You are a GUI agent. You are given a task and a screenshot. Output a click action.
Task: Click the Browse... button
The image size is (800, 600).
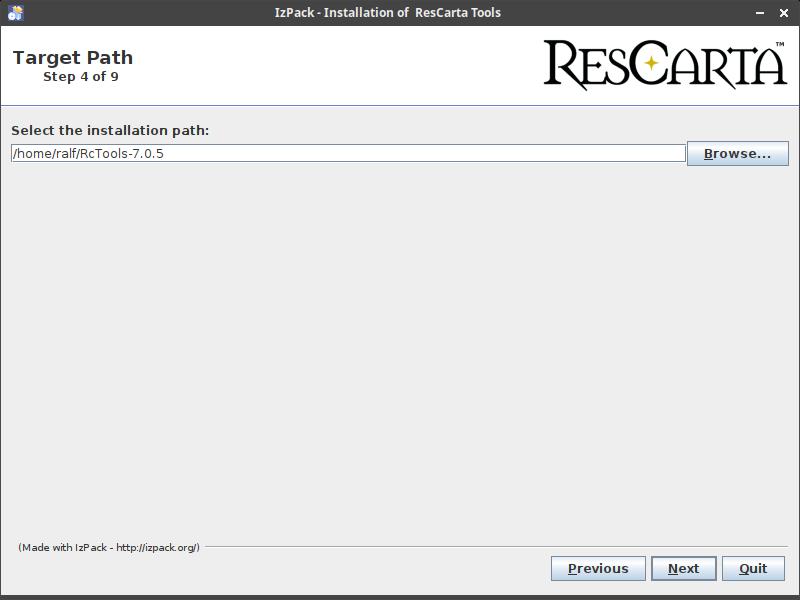(737, 154)
